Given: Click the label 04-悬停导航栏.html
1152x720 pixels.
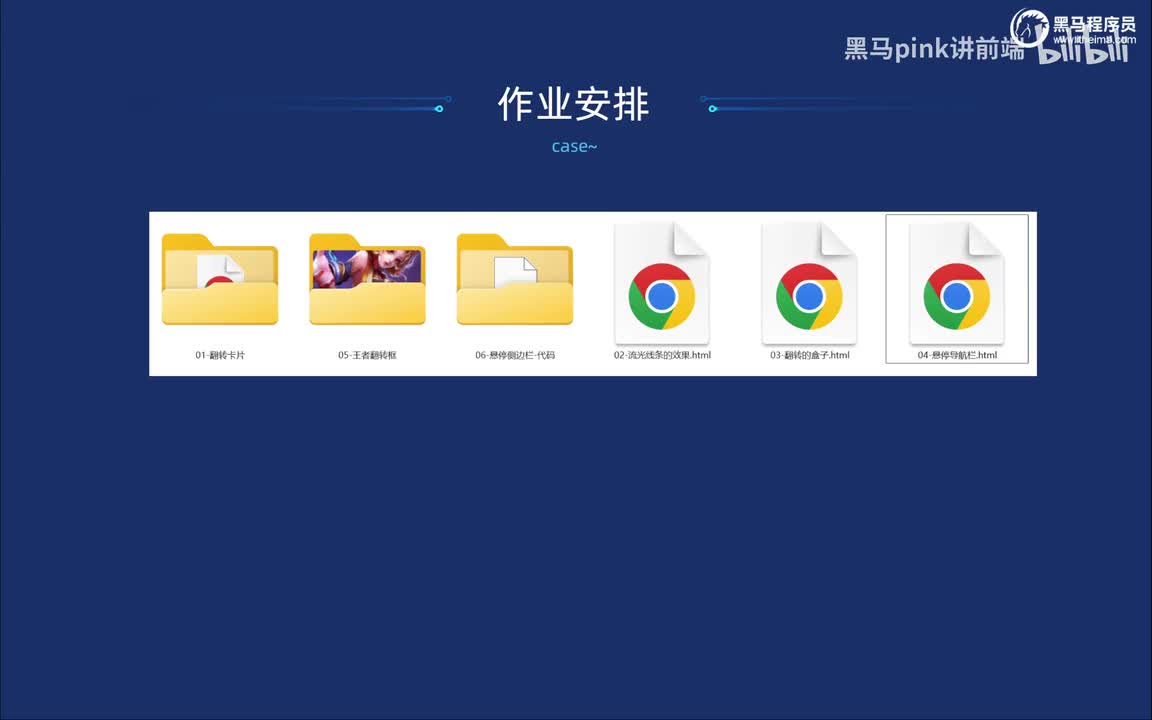Looking at the screenshot, I should [x=957, y=355].
